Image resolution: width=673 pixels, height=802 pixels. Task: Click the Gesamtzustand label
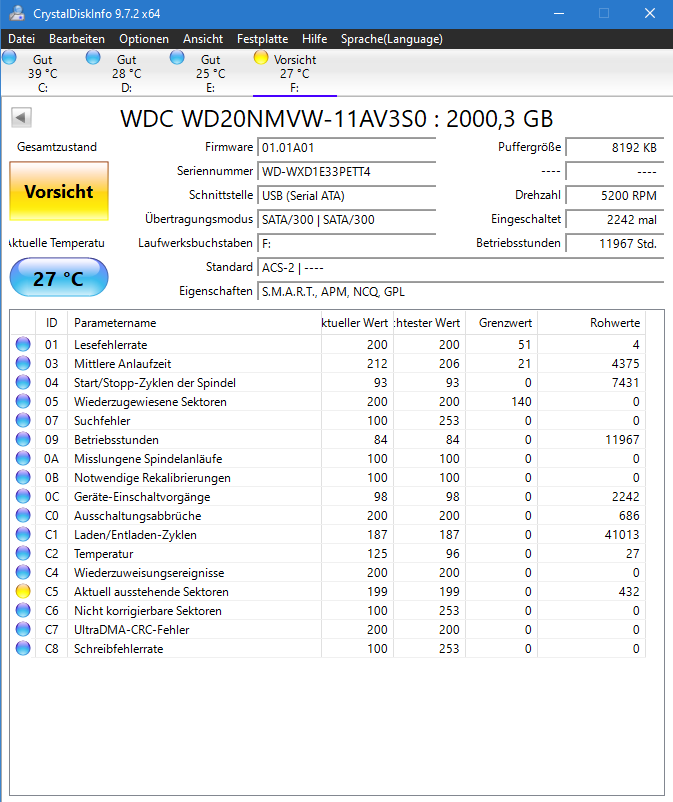pos(57,147)
